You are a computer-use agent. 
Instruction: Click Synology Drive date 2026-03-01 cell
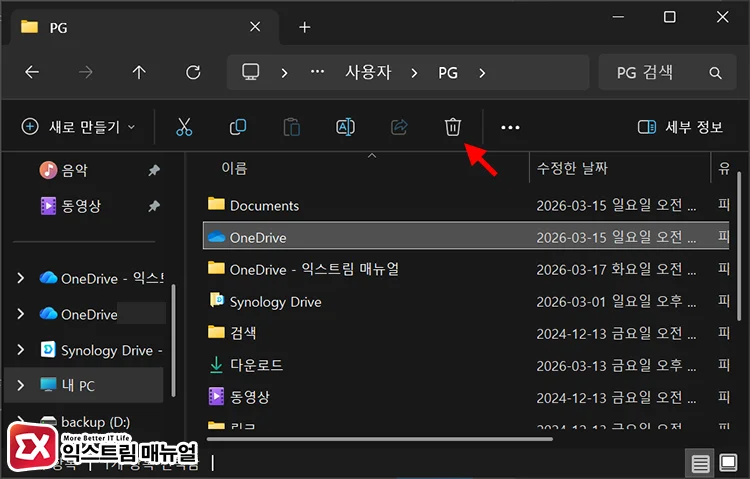pos(616,302)
